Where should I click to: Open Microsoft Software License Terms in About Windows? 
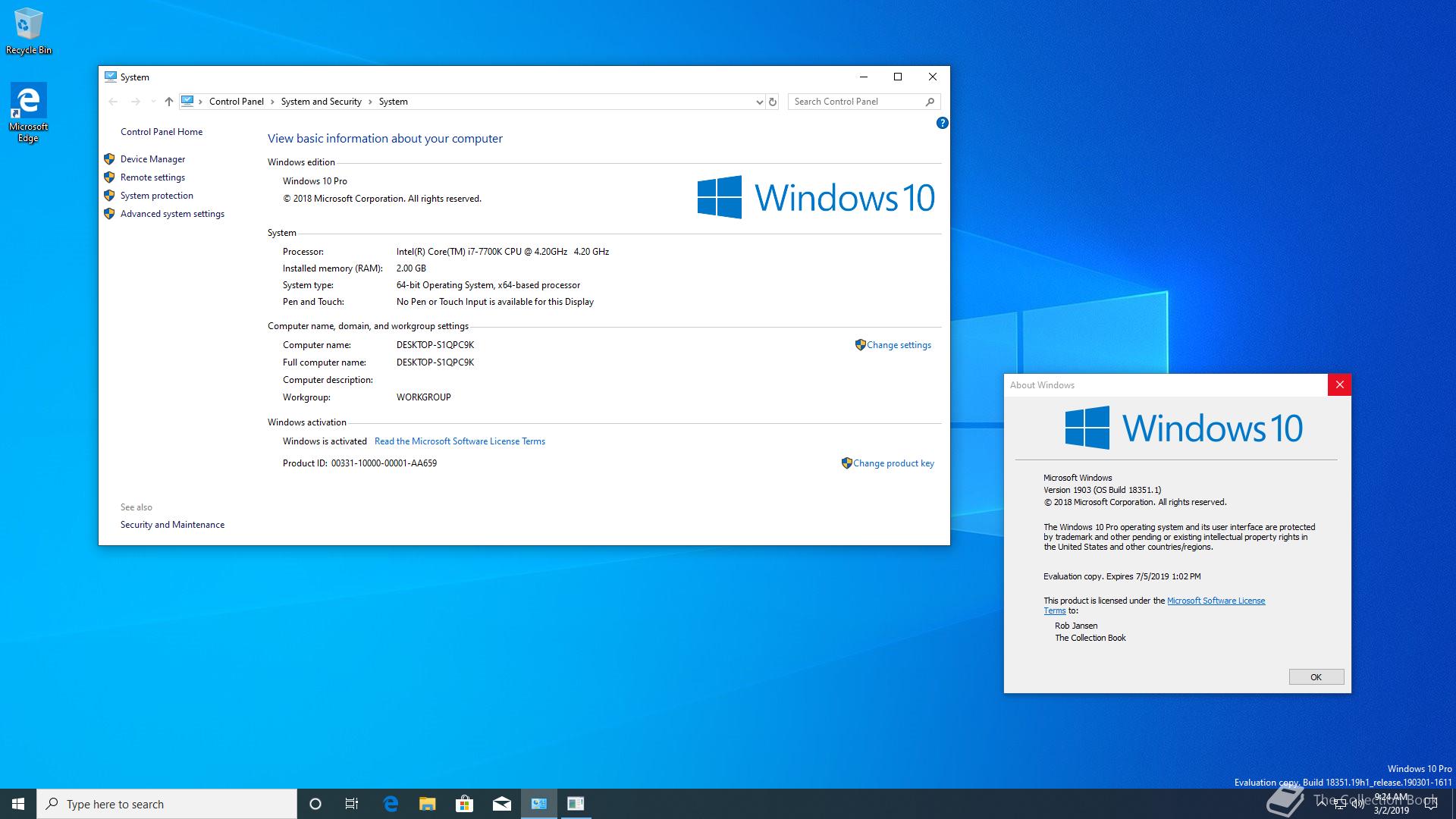point(1216,601)
